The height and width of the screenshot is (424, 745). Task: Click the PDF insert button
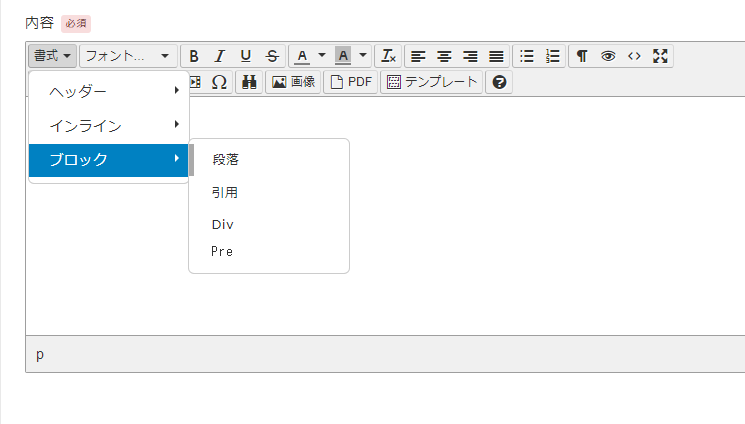coord(351,82)
